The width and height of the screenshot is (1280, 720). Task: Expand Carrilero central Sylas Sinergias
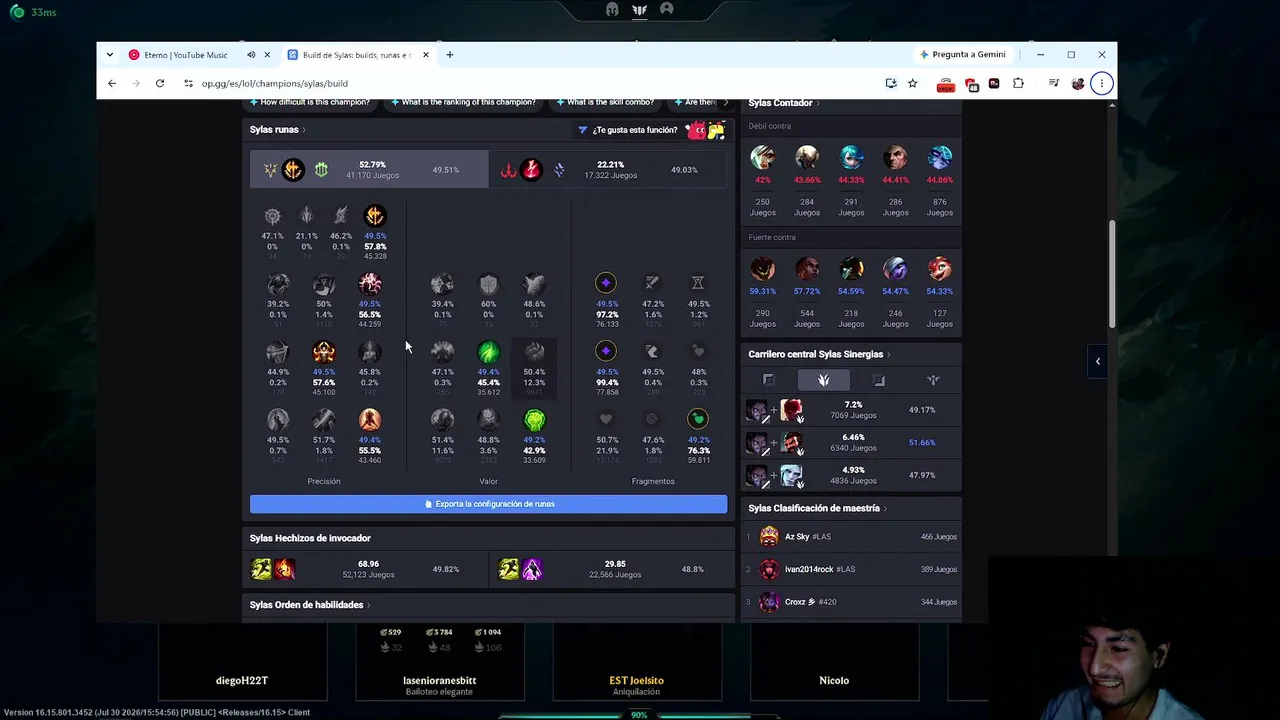click(819, 354)
